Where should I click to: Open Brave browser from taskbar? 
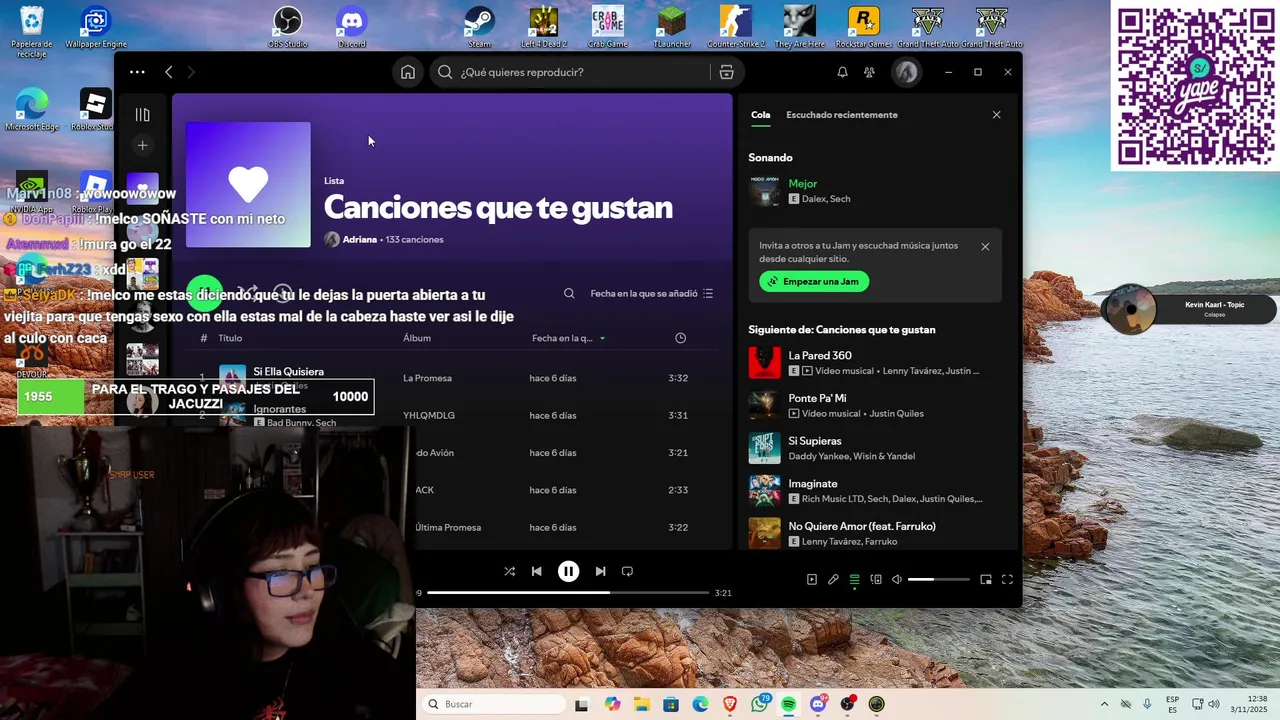[730, 704]
